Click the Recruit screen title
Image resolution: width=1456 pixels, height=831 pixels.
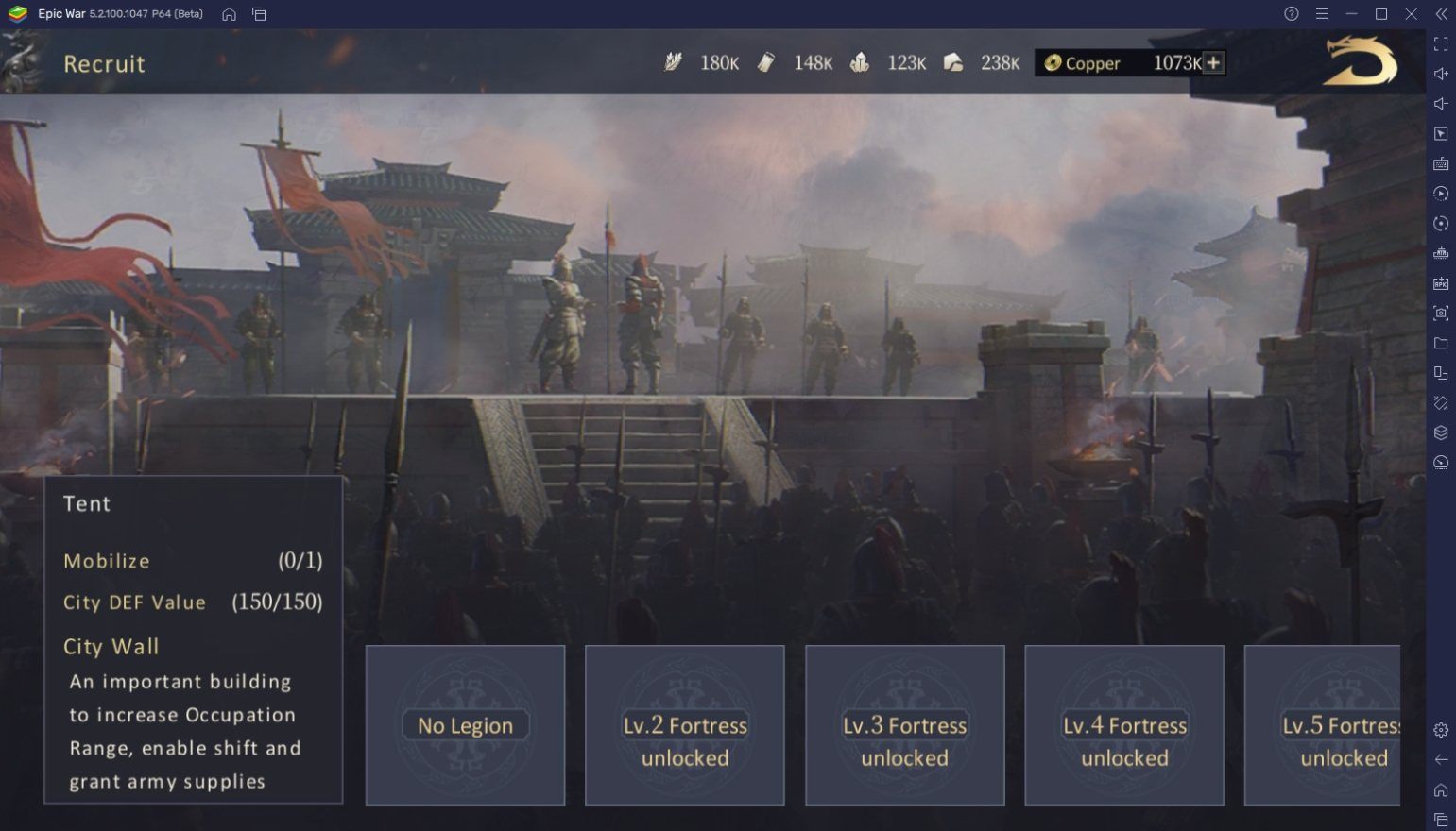[x=104, y=64]
